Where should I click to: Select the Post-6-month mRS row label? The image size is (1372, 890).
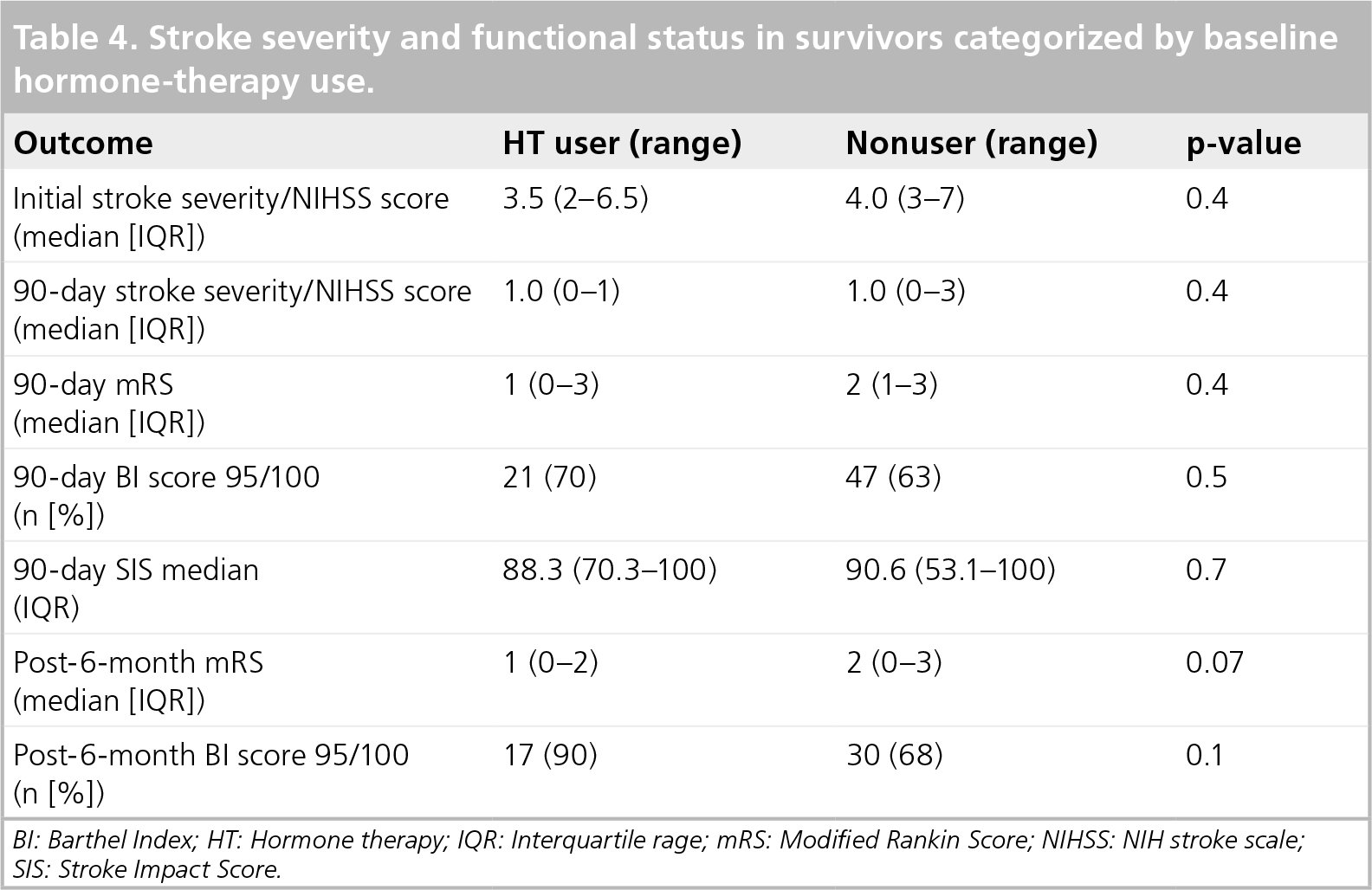[x=139, y=680]
